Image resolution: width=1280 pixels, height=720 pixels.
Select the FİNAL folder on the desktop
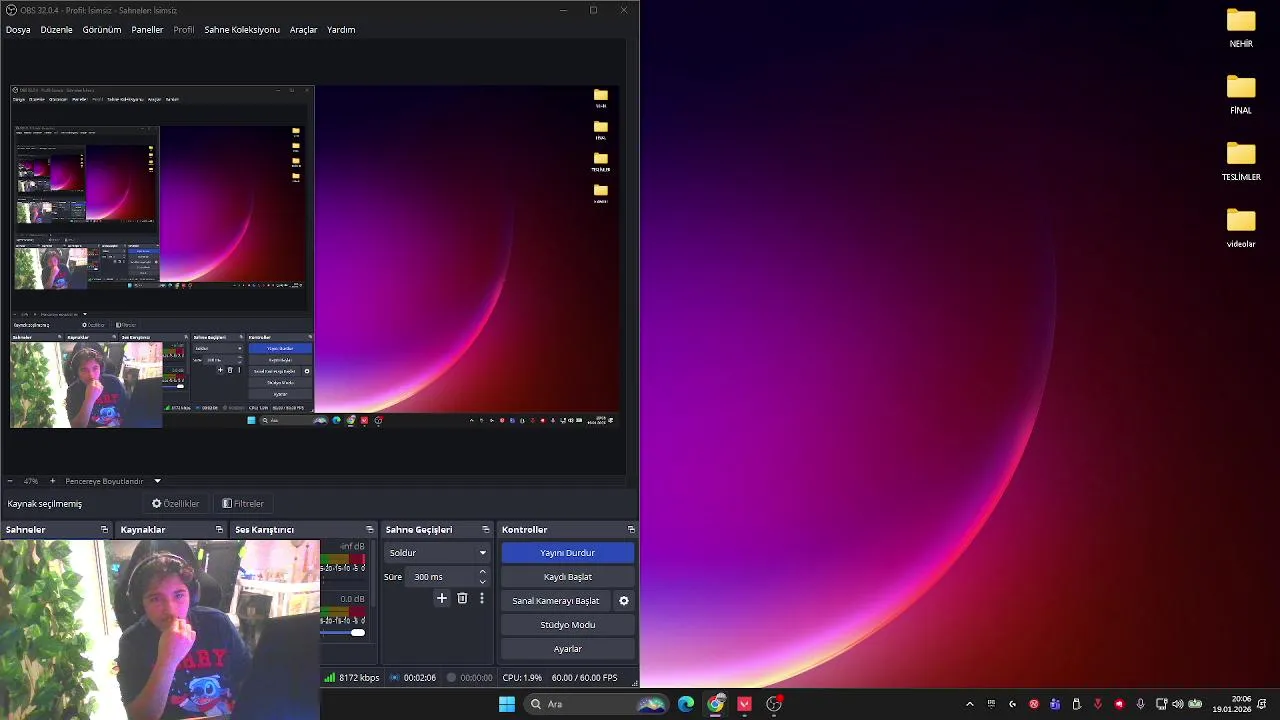[x=1241, y=94]
